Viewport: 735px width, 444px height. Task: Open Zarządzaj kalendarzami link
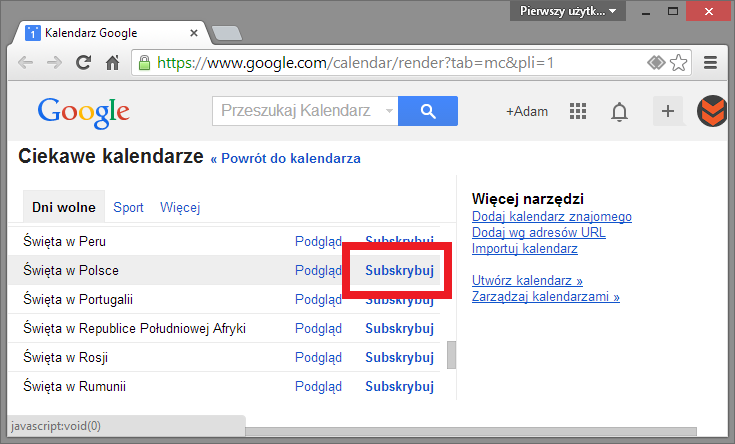point(546,296)
